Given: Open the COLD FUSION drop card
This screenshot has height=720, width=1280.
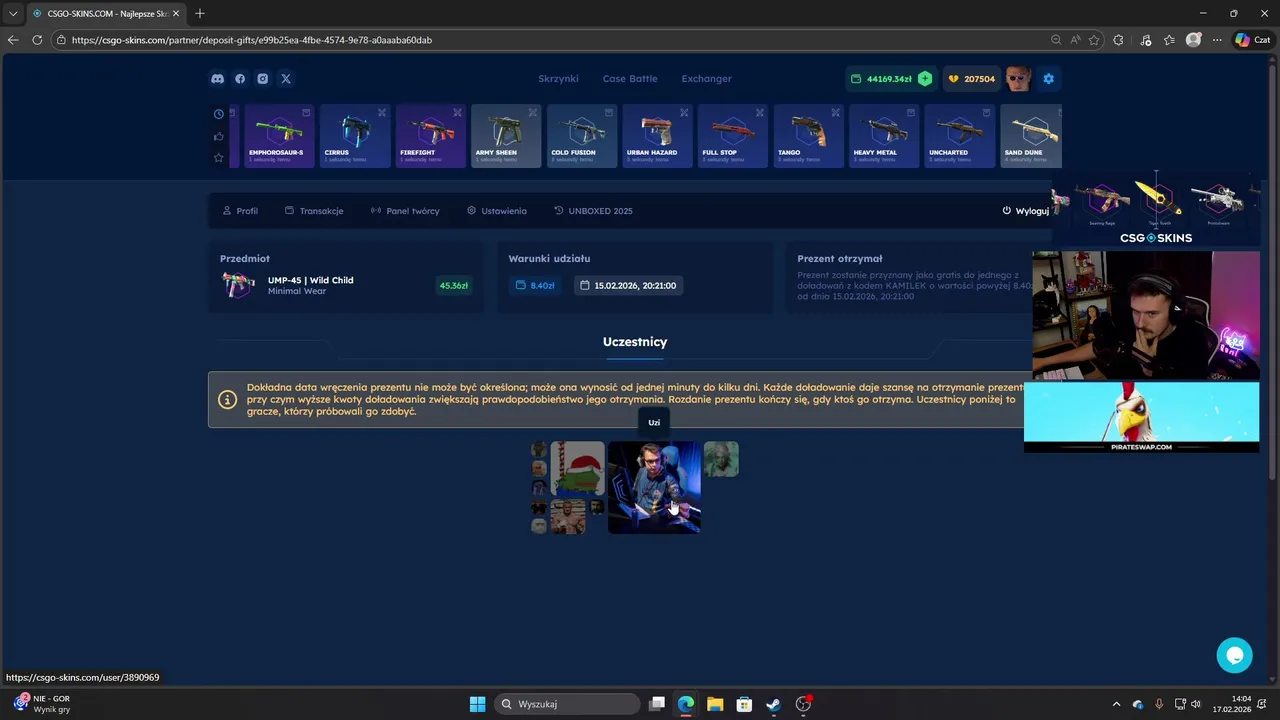Looking at the screenshot, I should coord(582,136).
